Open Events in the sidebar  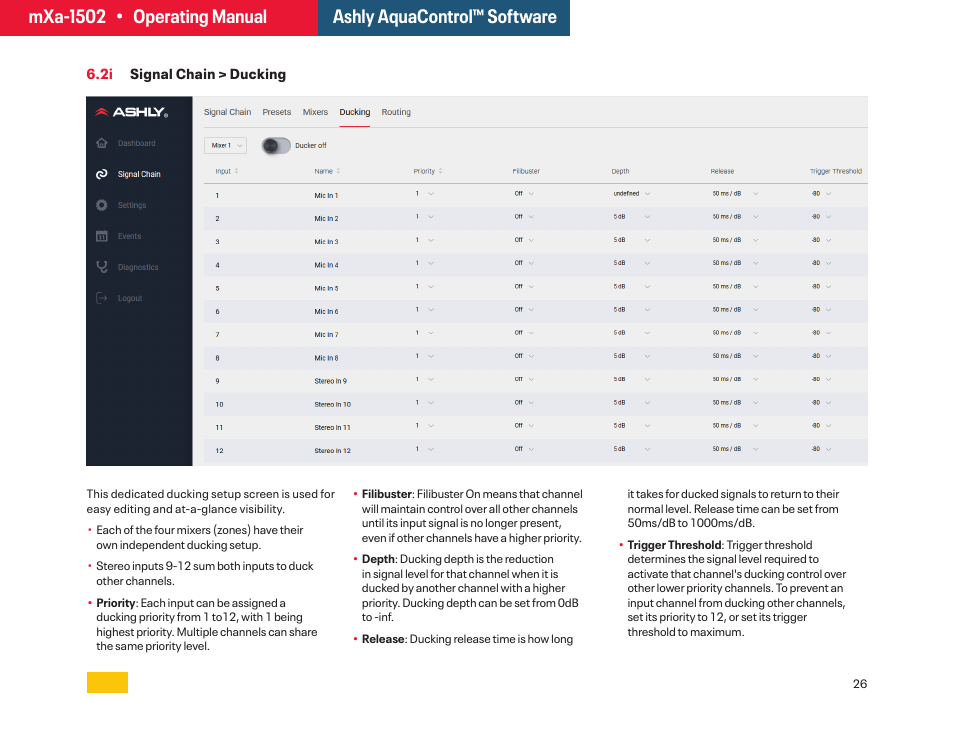(130, 236)
